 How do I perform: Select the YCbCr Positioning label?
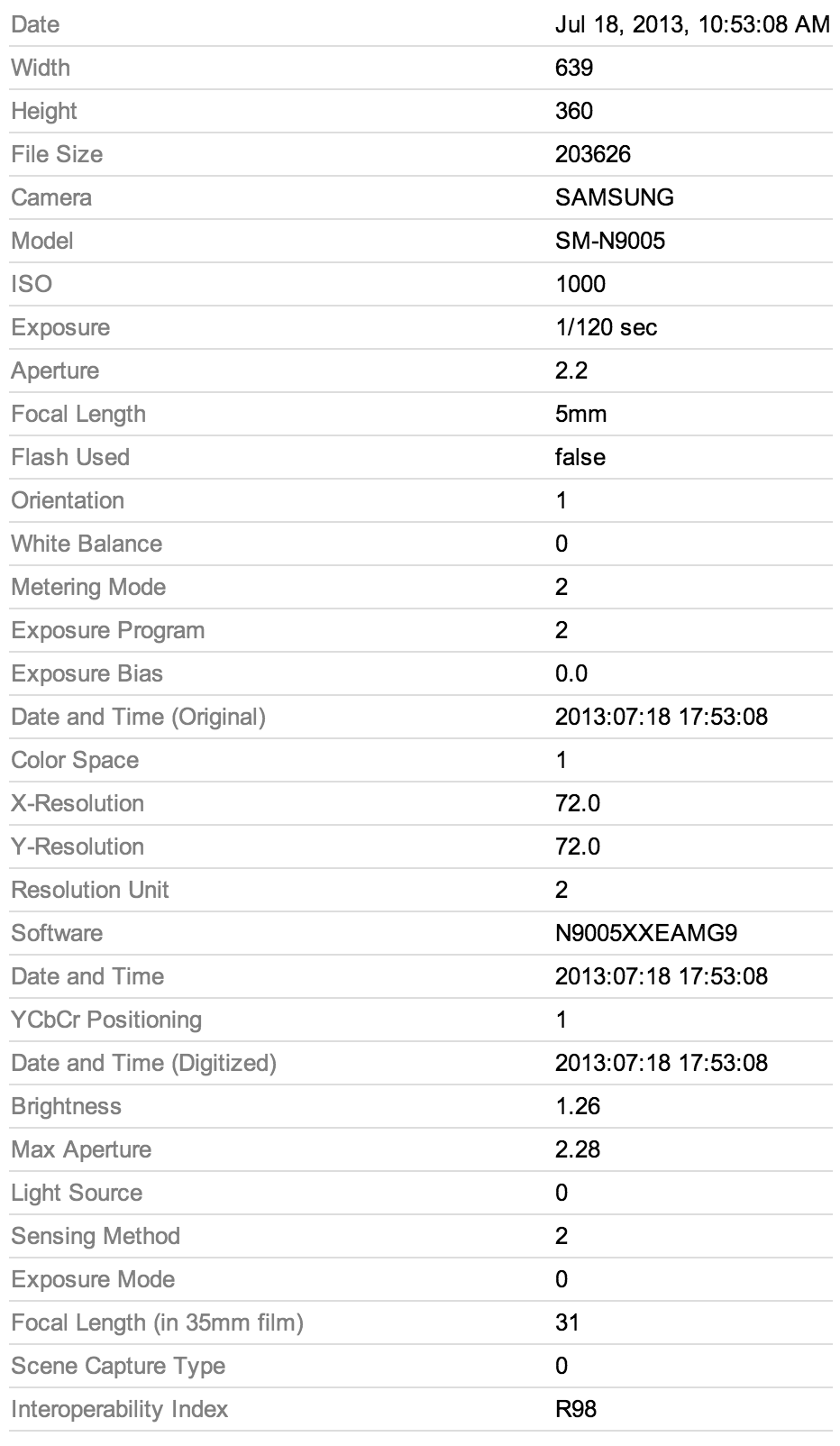[x=106, y=1020]
